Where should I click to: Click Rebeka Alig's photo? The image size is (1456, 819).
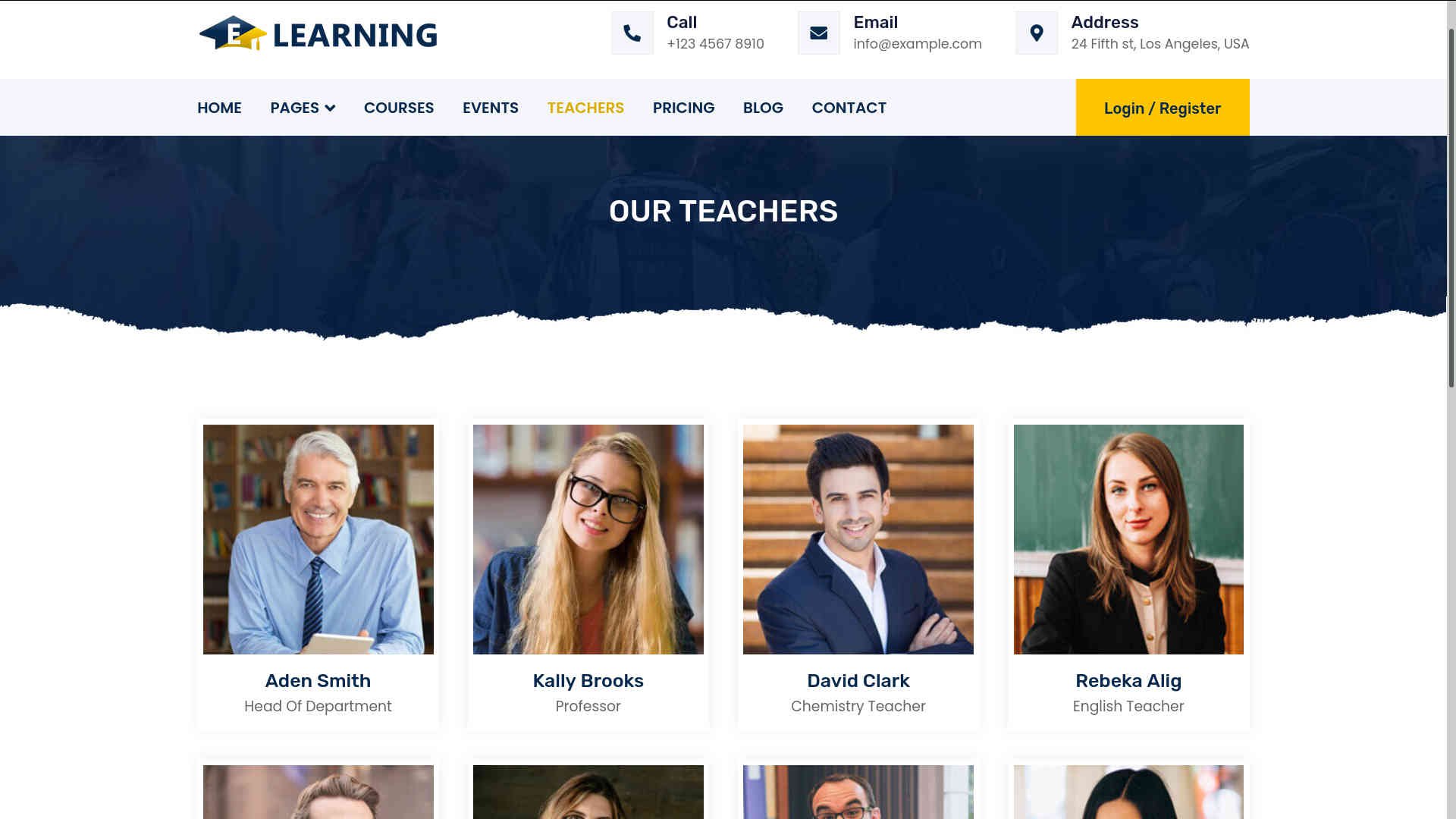coord(1128,539)
